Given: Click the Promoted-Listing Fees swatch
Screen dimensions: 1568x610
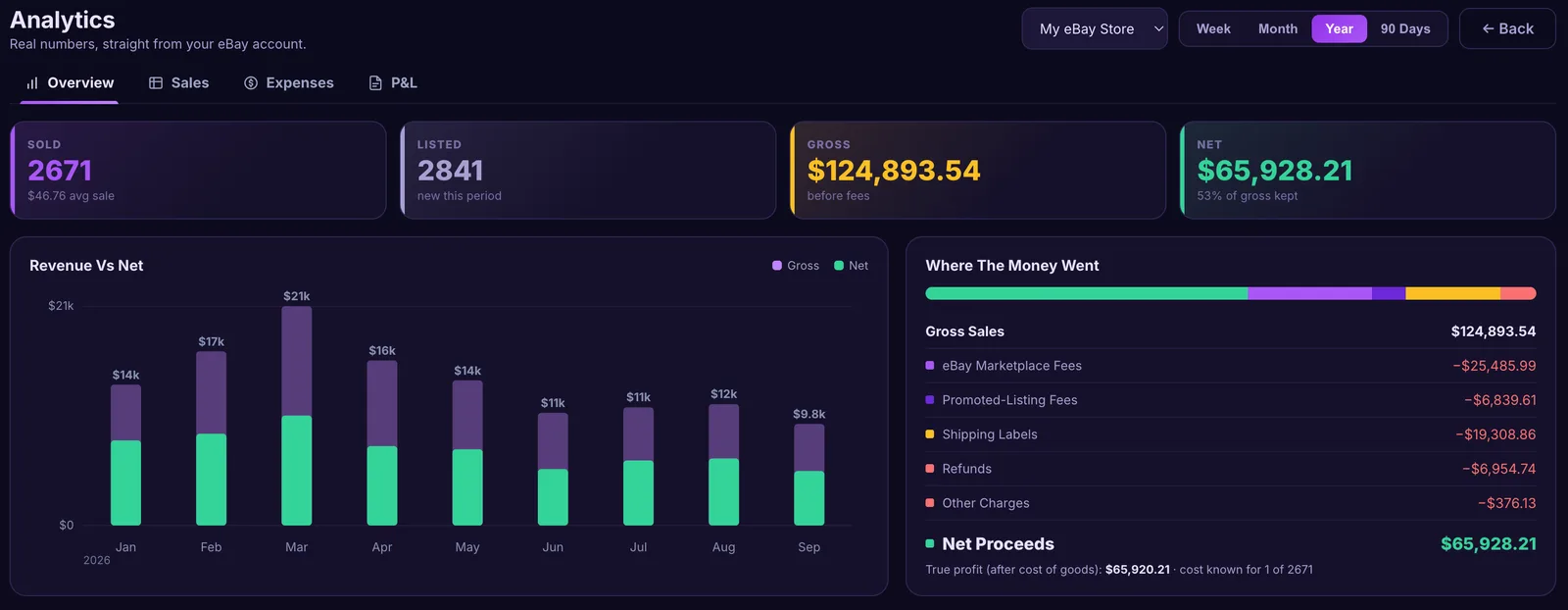Looking at the screenshot, I should click(930, 400).
